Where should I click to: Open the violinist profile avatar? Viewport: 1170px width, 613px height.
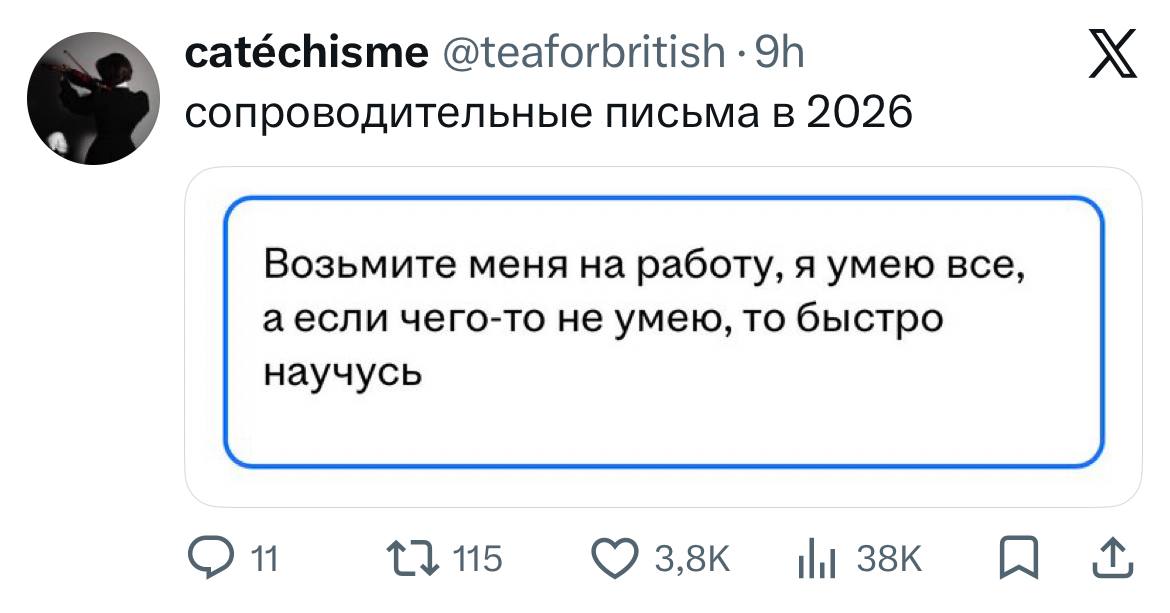tap(90, 97)
